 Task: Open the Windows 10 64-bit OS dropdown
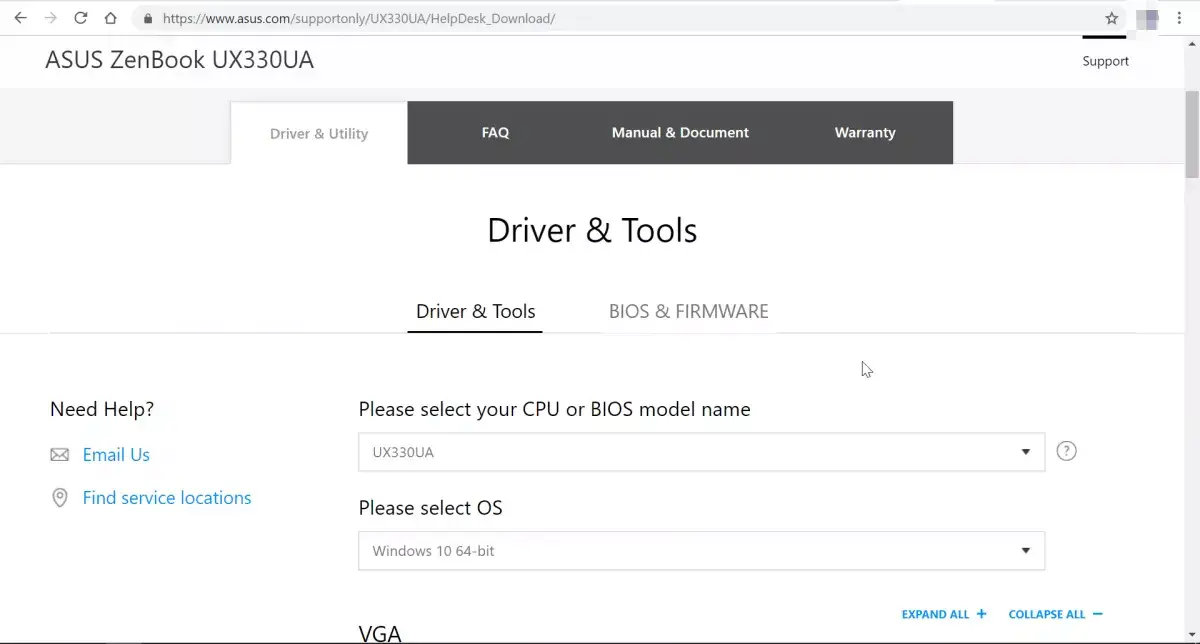click(x=701, y=551)
